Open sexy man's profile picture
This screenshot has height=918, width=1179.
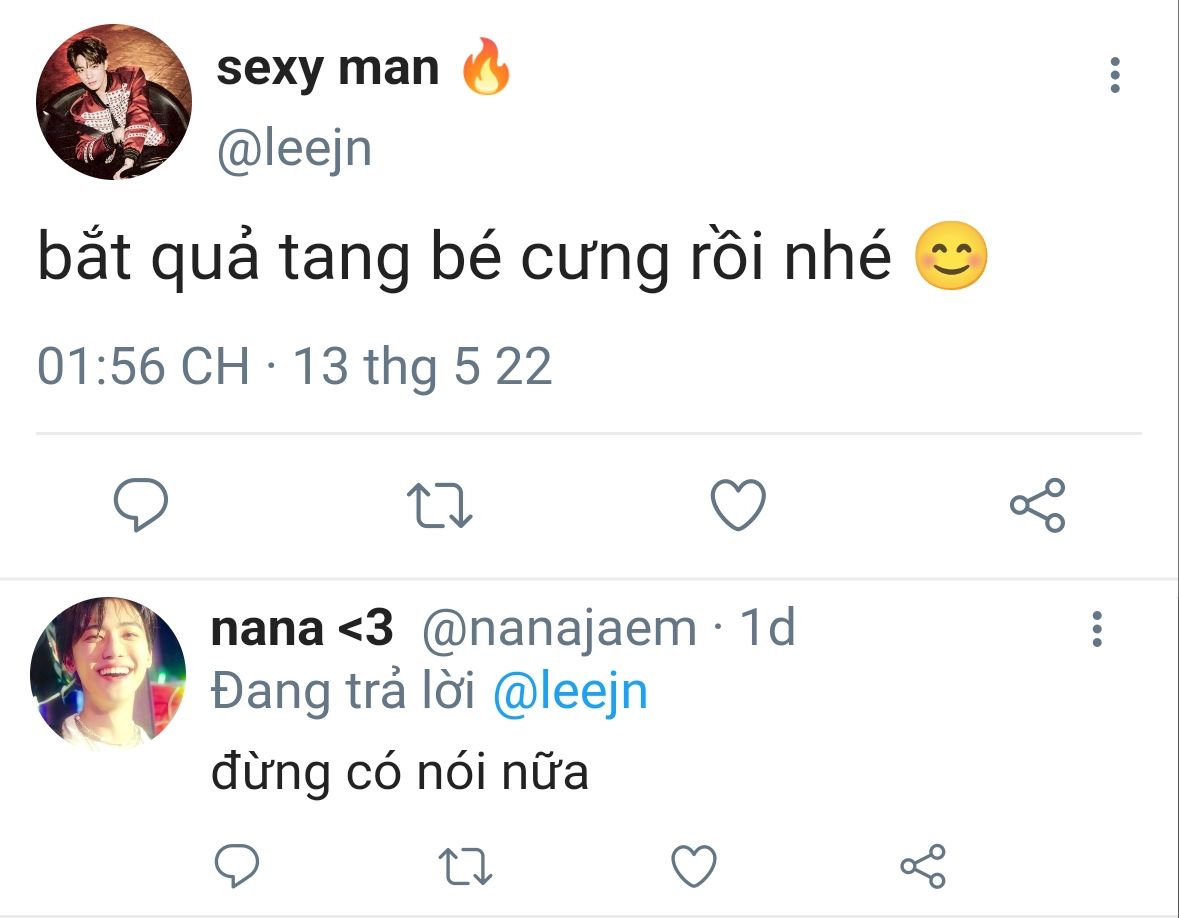113,103
